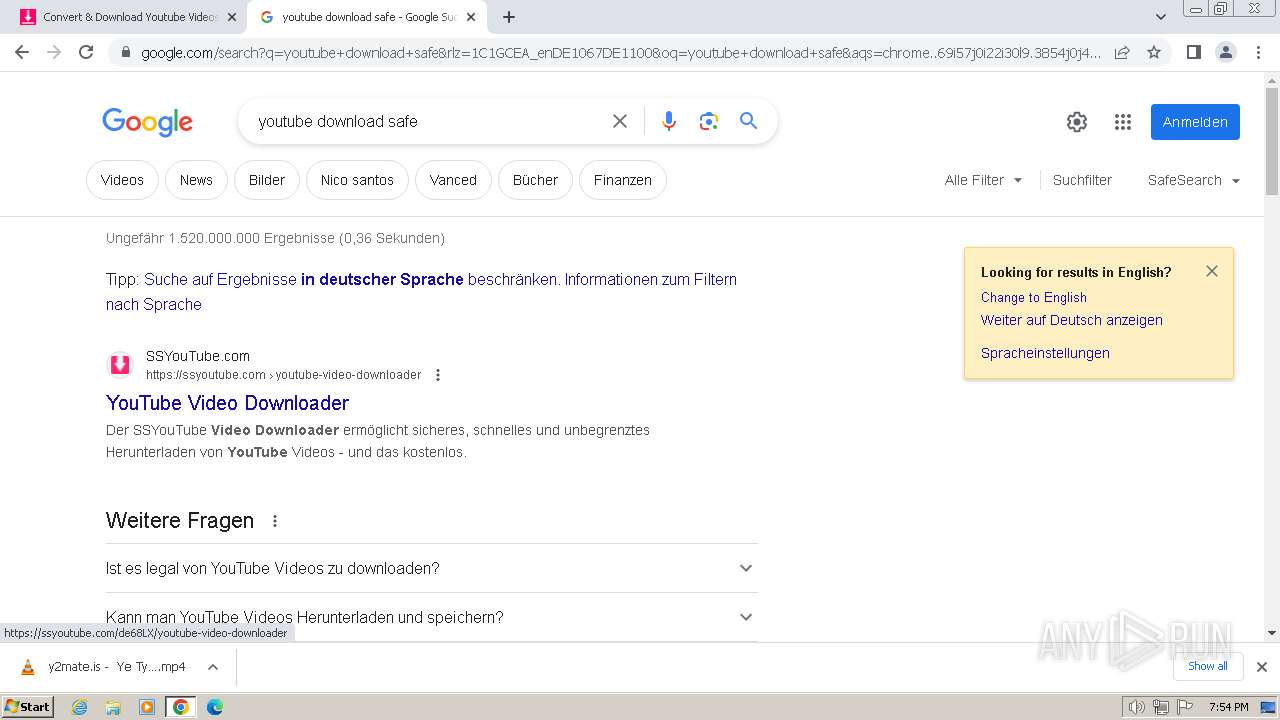Open SafeSearch dropdown
Image resolution: width=1280 pixels, height=720 pixels.
coord(1194,180)
